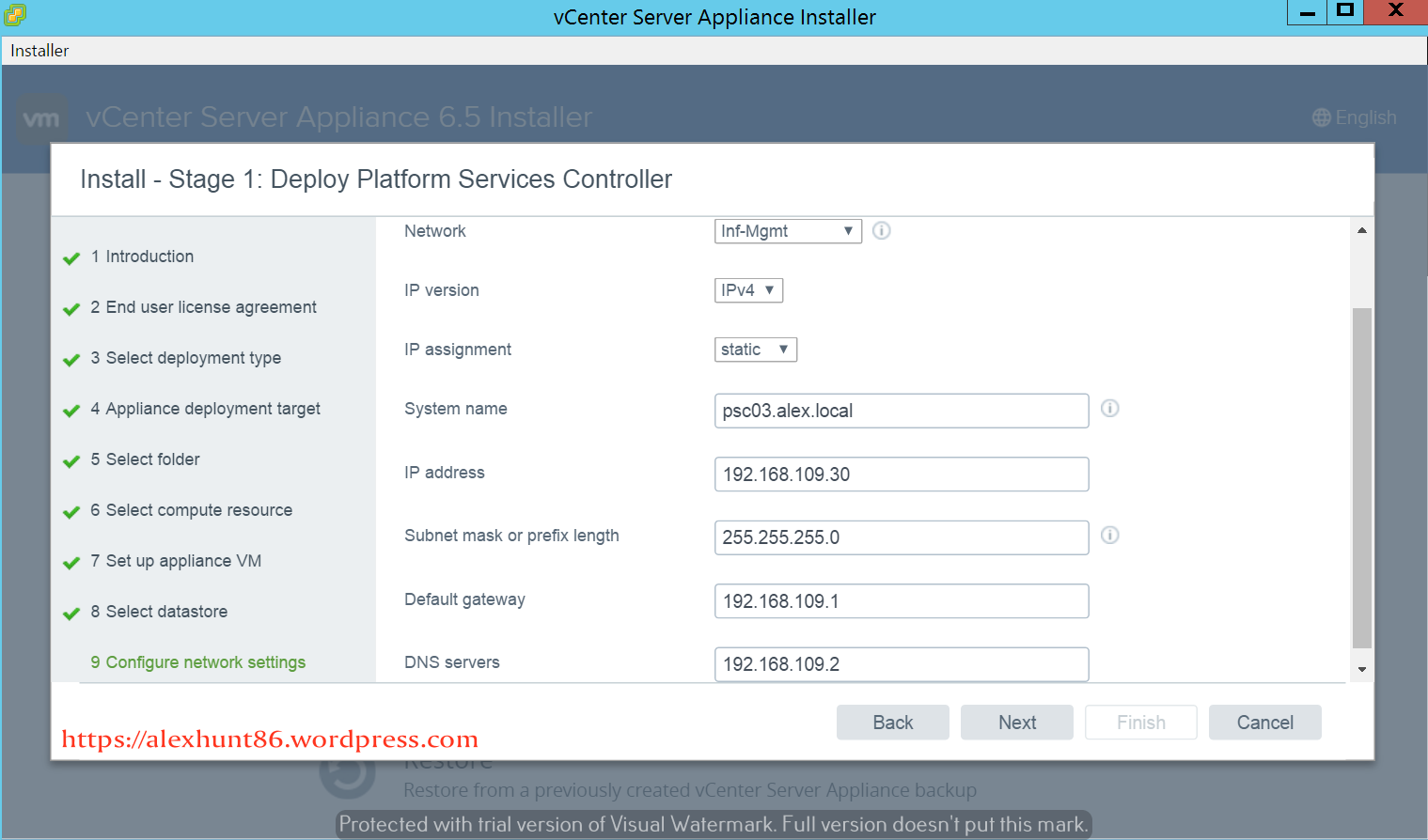Open the IP version dropdown

pyautogui.click(x=748, y=290)
